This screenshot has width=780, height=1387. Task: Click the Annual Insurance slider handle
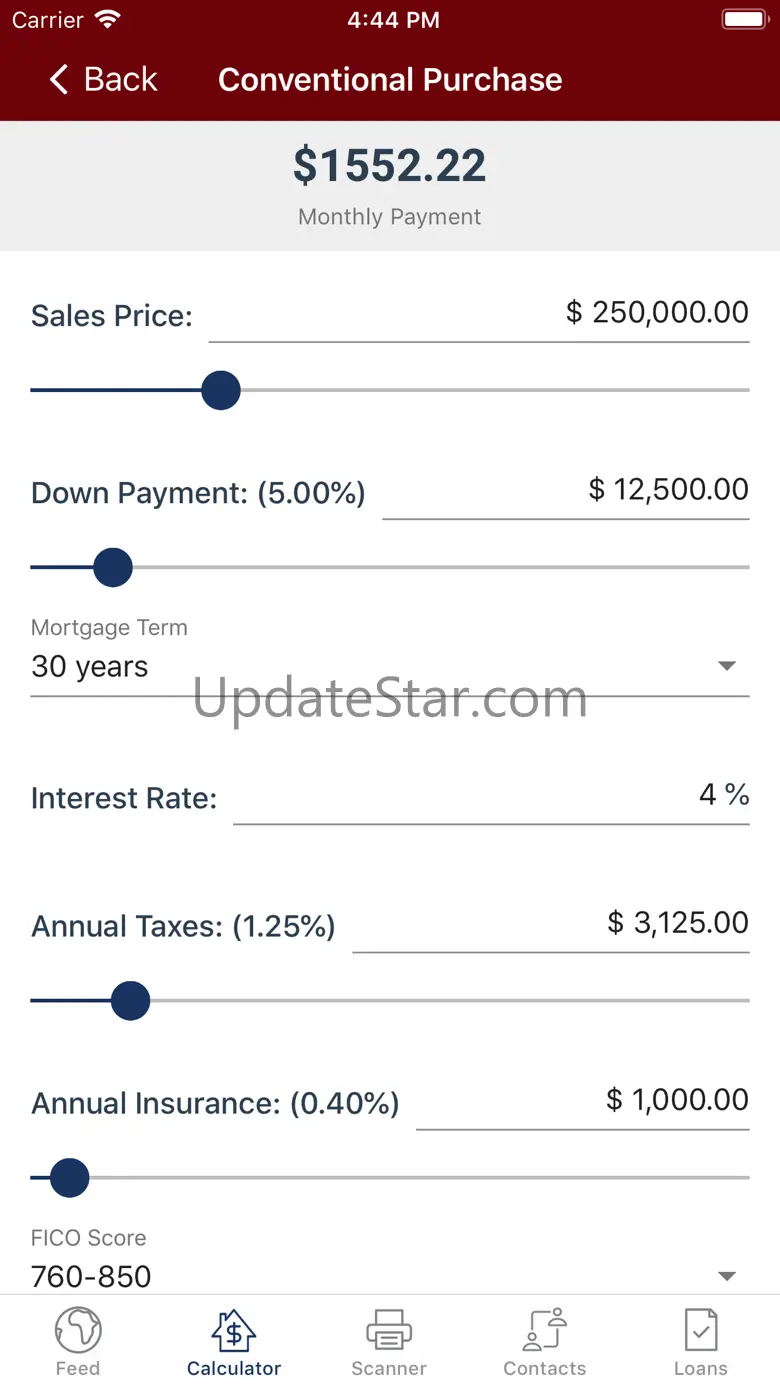70,1178
